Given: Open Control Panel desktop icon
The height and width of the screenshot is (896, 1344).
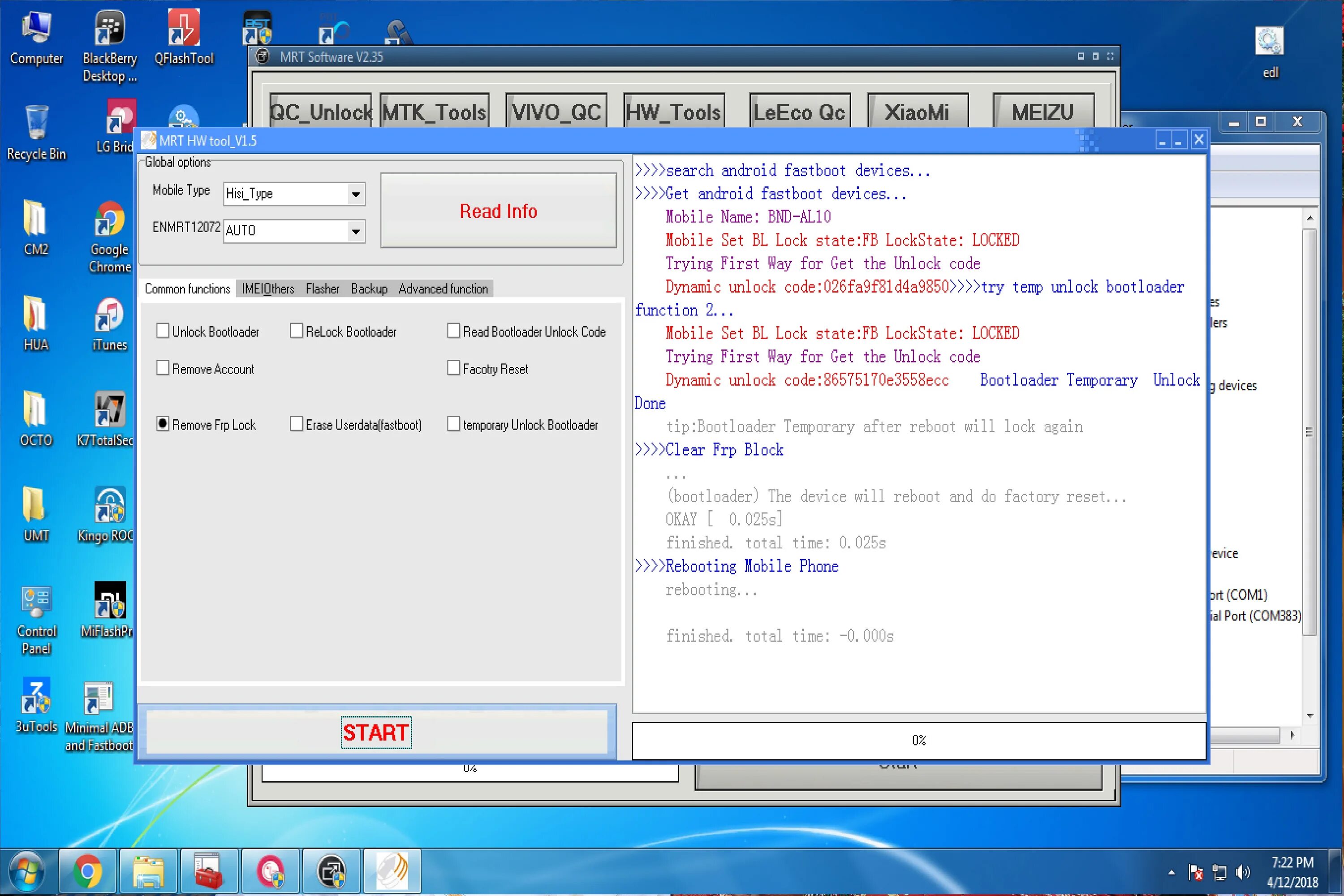Looking at the screenshot, I should tap(36, 620).
